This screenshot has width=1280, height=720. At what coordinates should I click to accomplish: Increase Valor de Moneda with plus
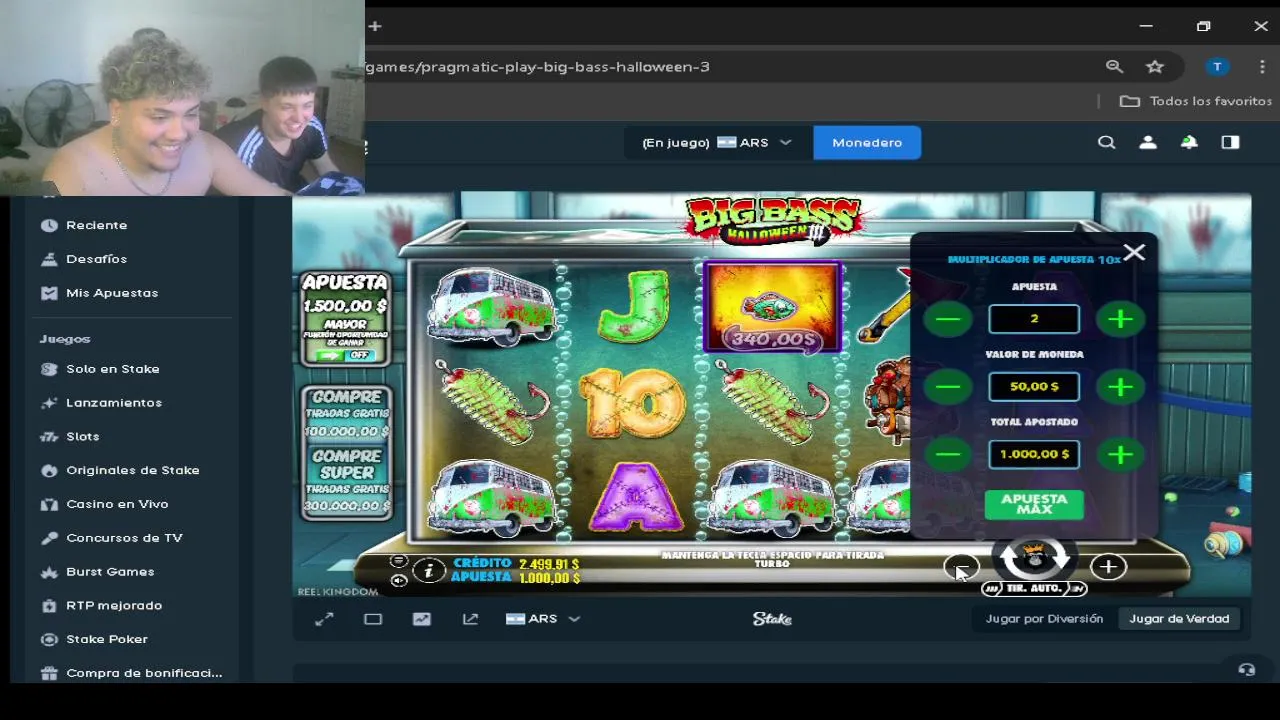(1120, 387)
